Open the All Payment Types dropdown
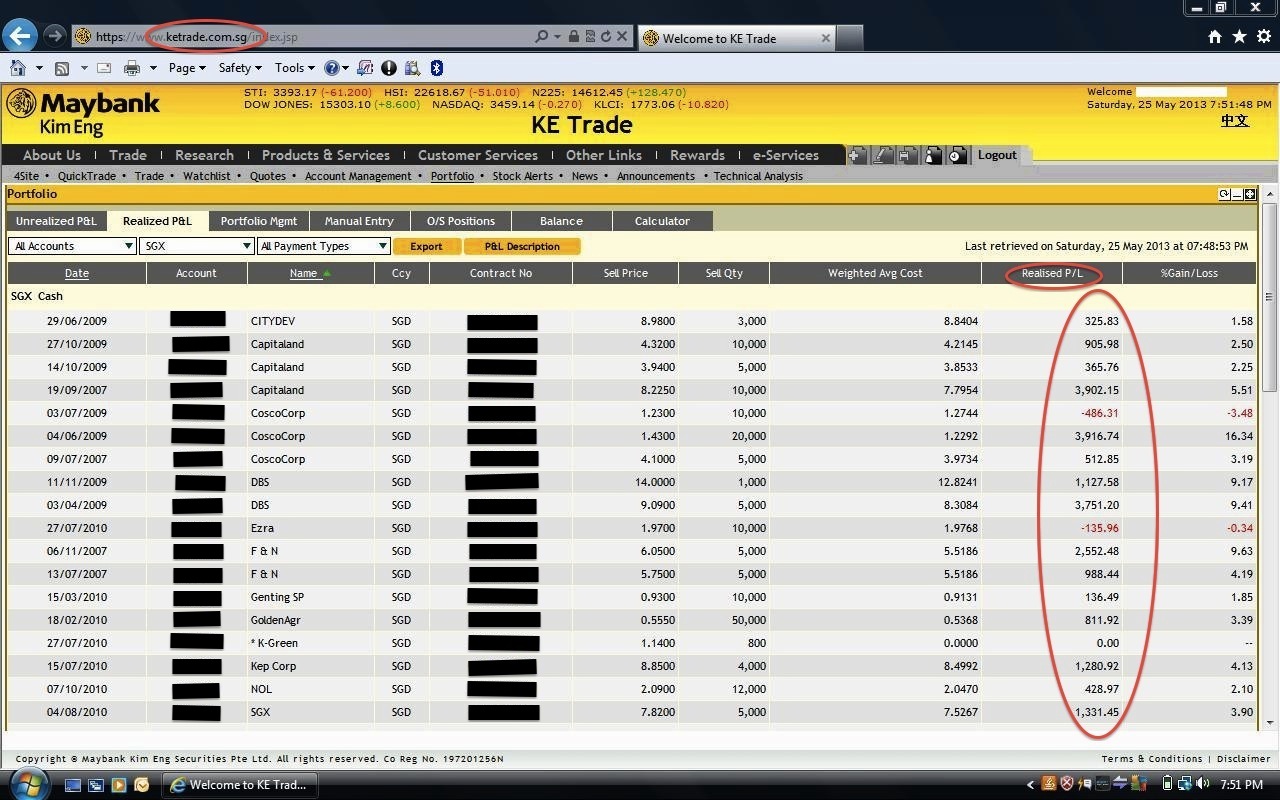 [323, 246]
